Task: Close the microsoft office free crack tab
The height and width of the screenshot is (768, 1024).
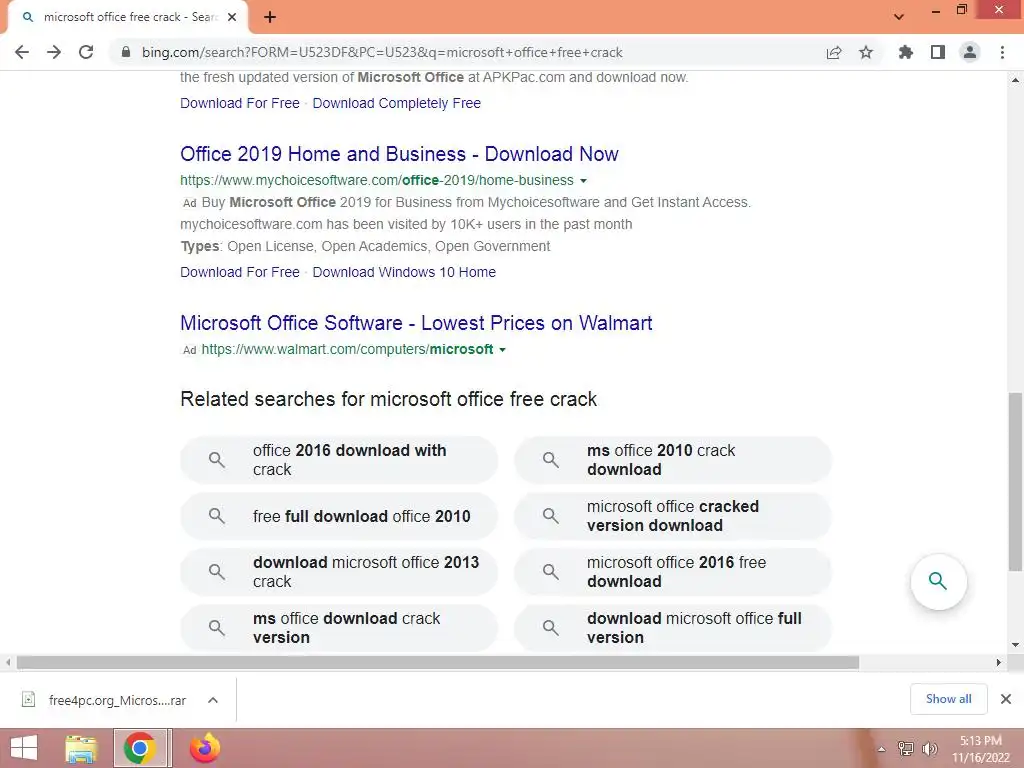Action: point(232,17)
